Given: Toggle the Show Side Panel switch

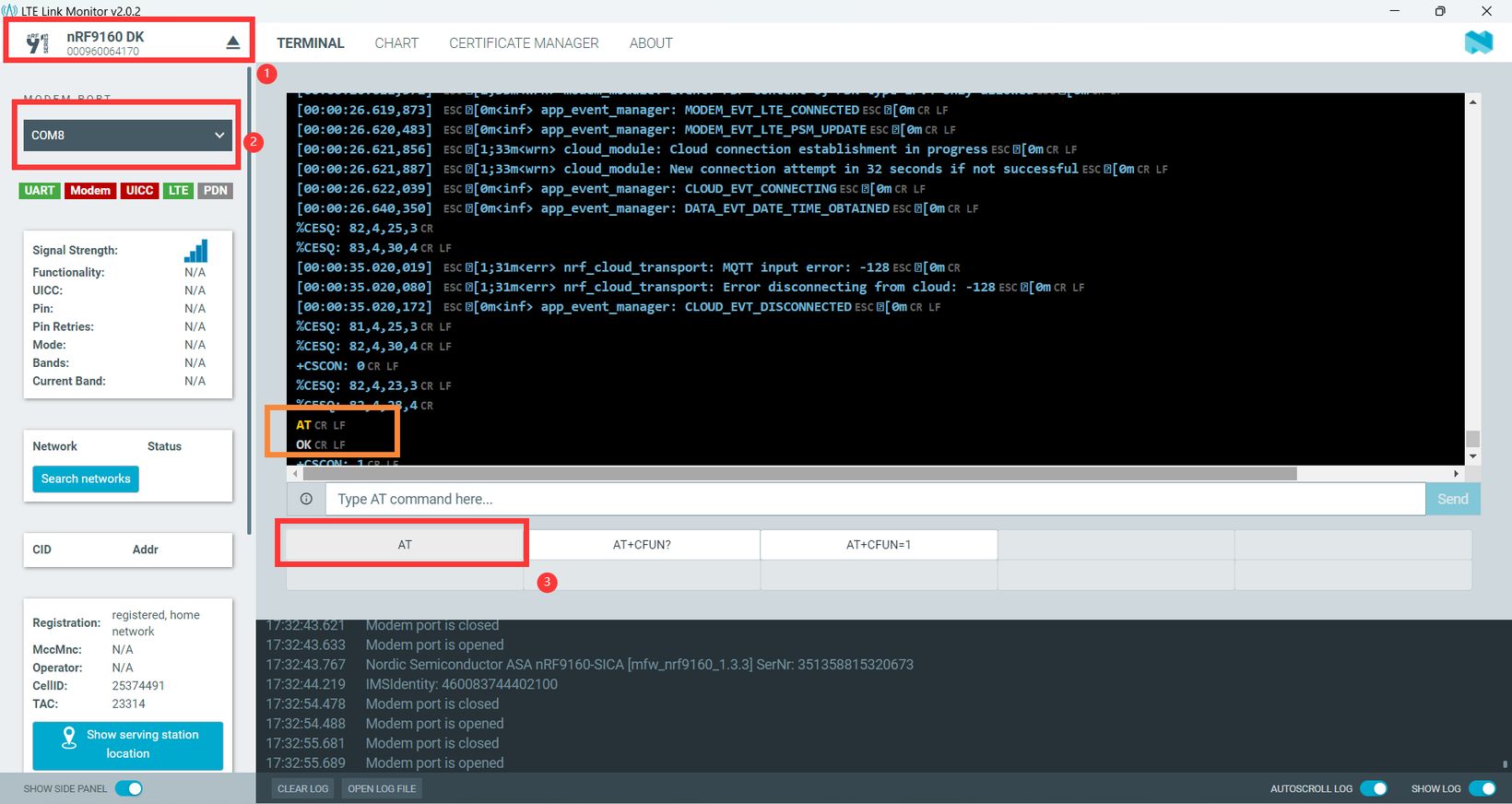Looking at the screenshot, I should coord(129,788).
